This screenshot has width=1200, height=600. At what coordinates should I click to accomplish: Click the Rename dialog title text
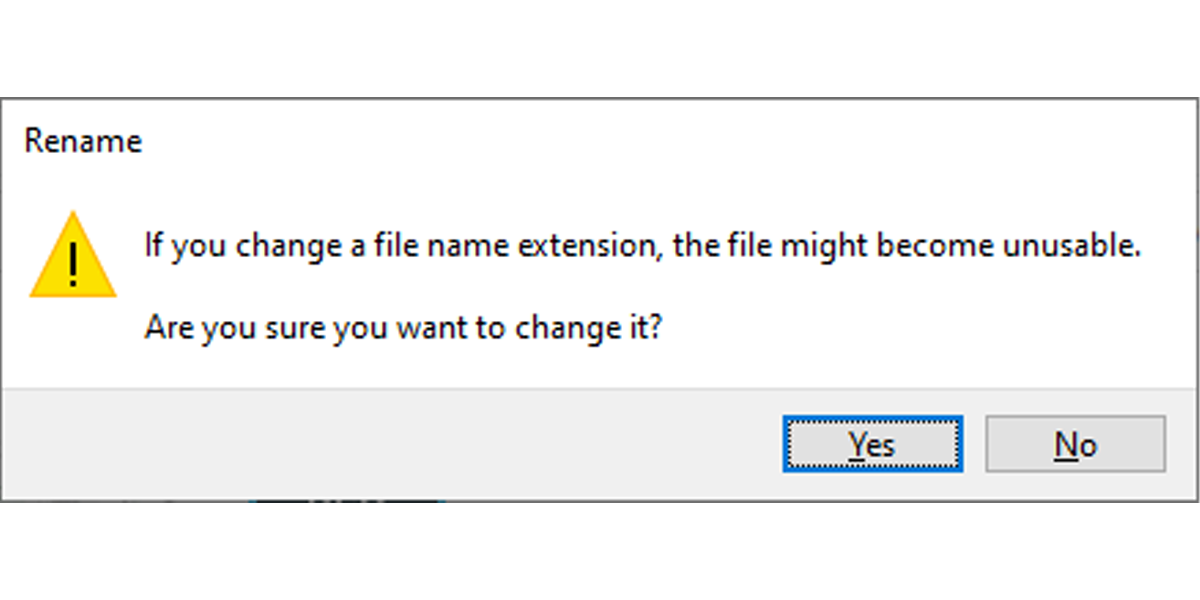click(83, 141)
